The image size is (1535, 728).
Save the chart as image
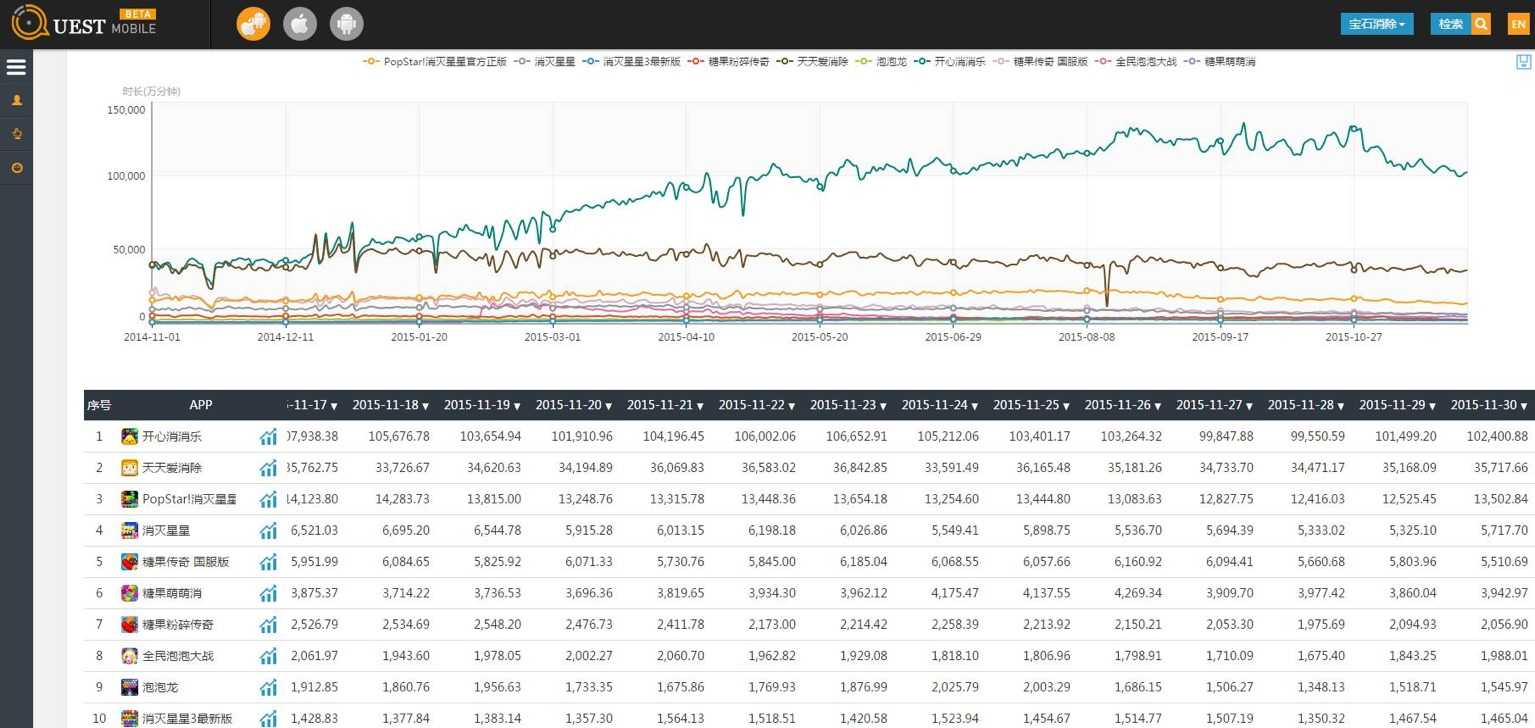pos(1523,62)
